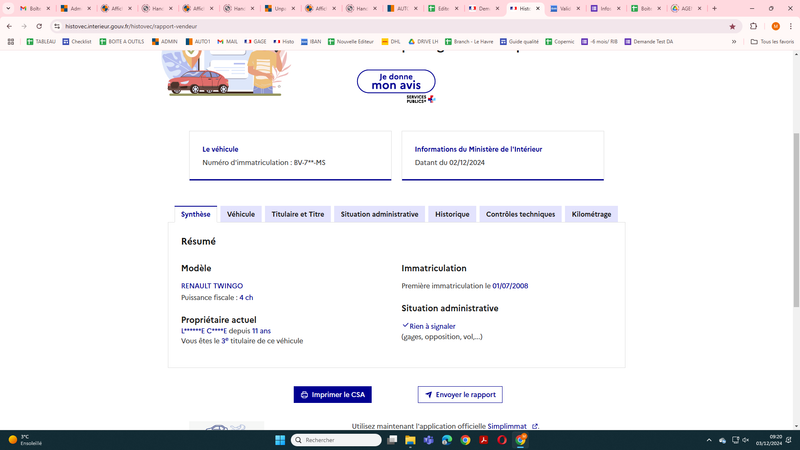Viewport: 800px width, 450px height.
Task: Open the Windows Start menu
Action: [280, 440]
